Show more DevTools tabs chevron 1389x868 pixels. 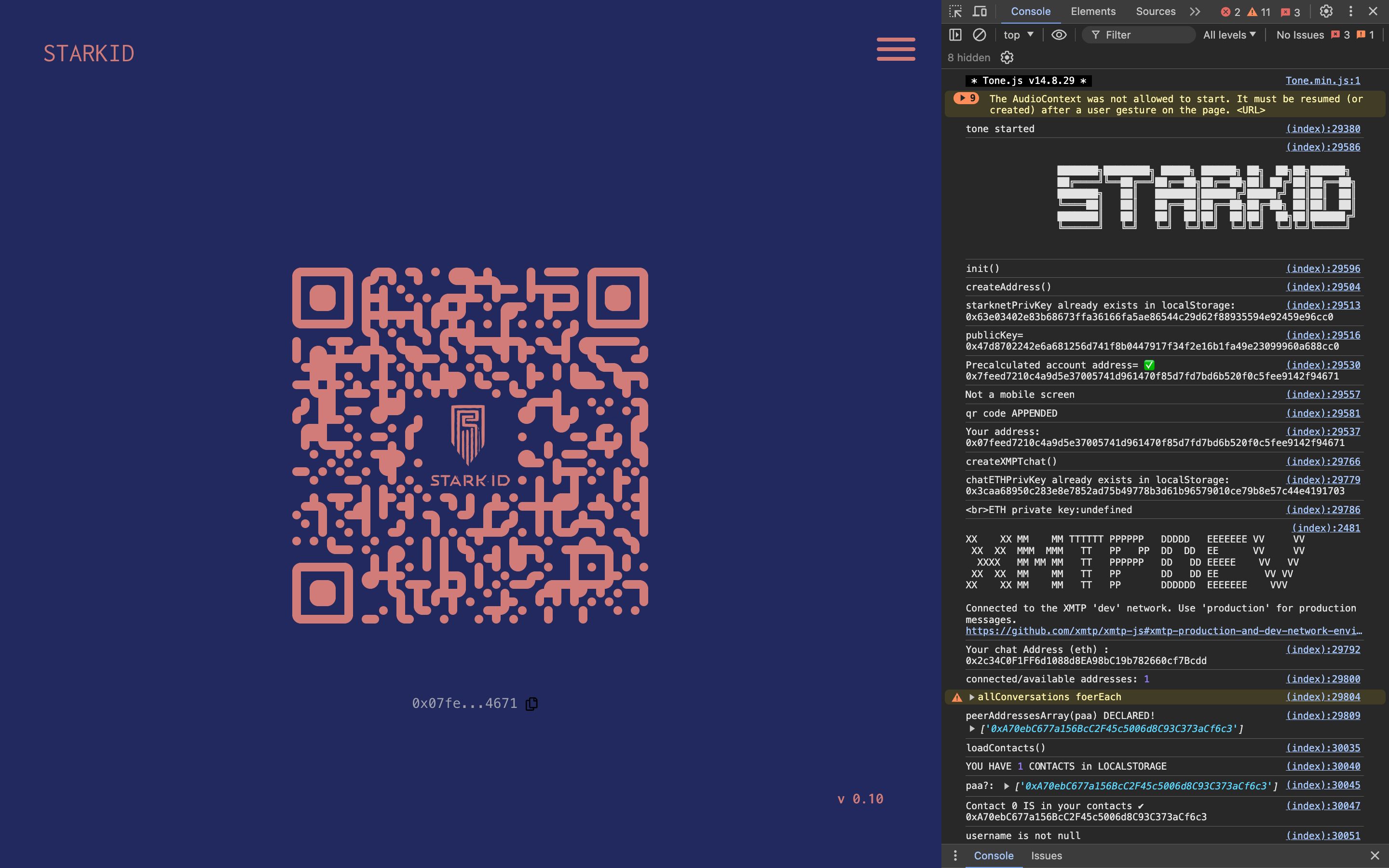[1195, 12]
